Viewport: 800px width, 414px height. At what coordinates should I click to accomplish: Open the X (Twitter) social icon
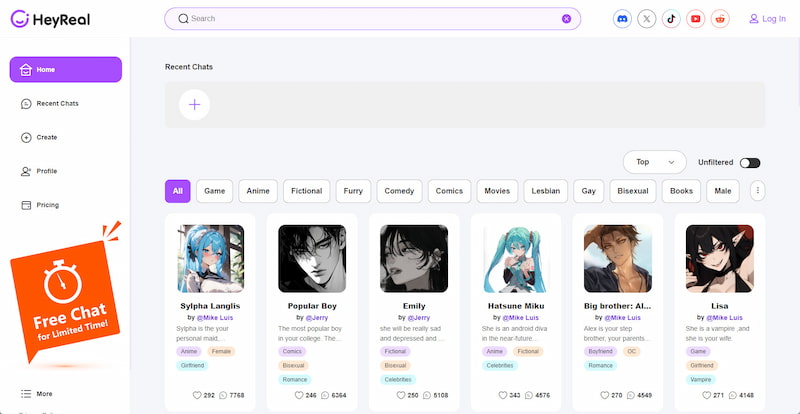tap(647, 19)
